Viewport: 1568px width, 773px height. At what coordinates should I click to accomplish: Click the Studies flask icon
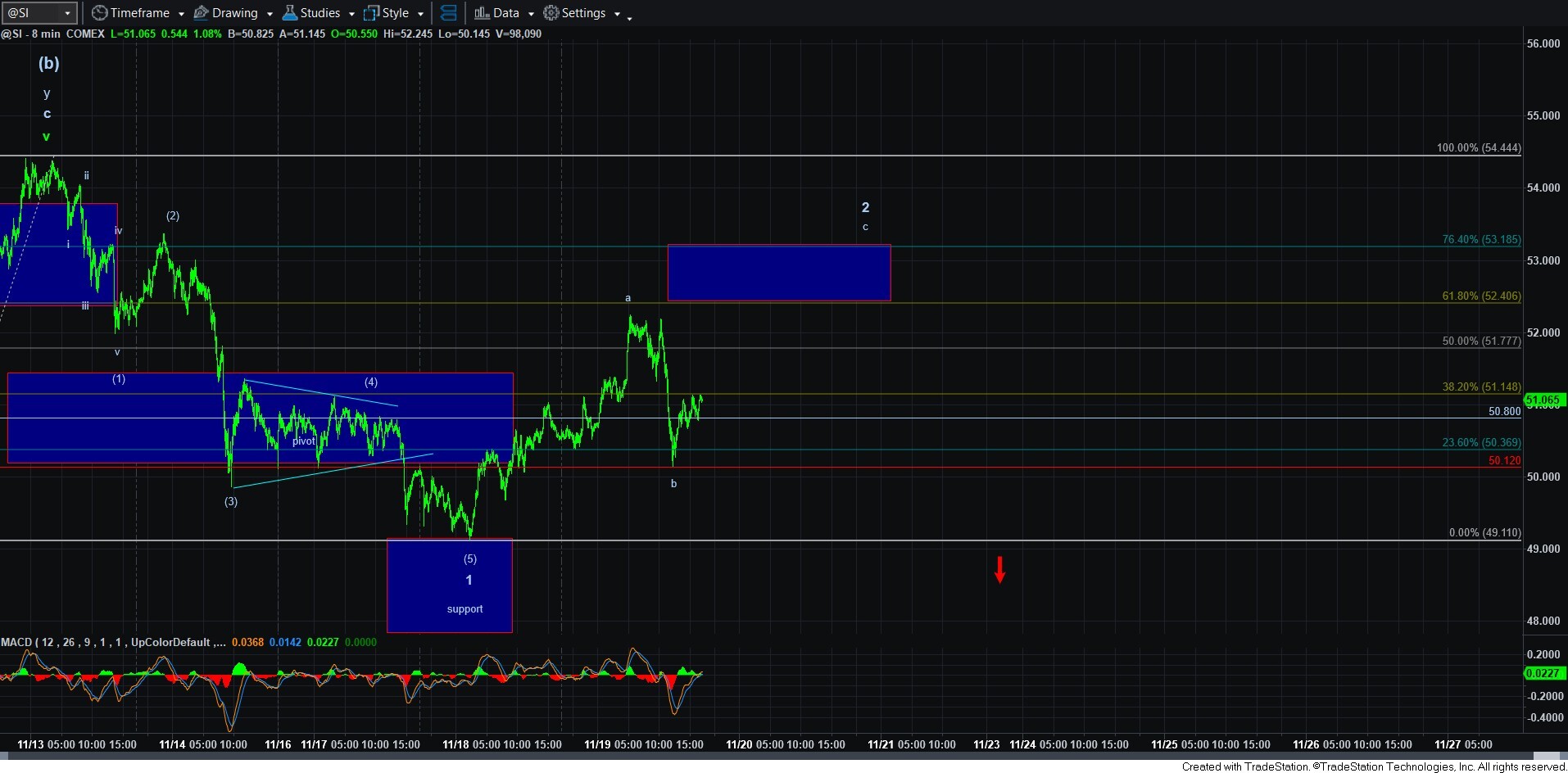point(289,13)
